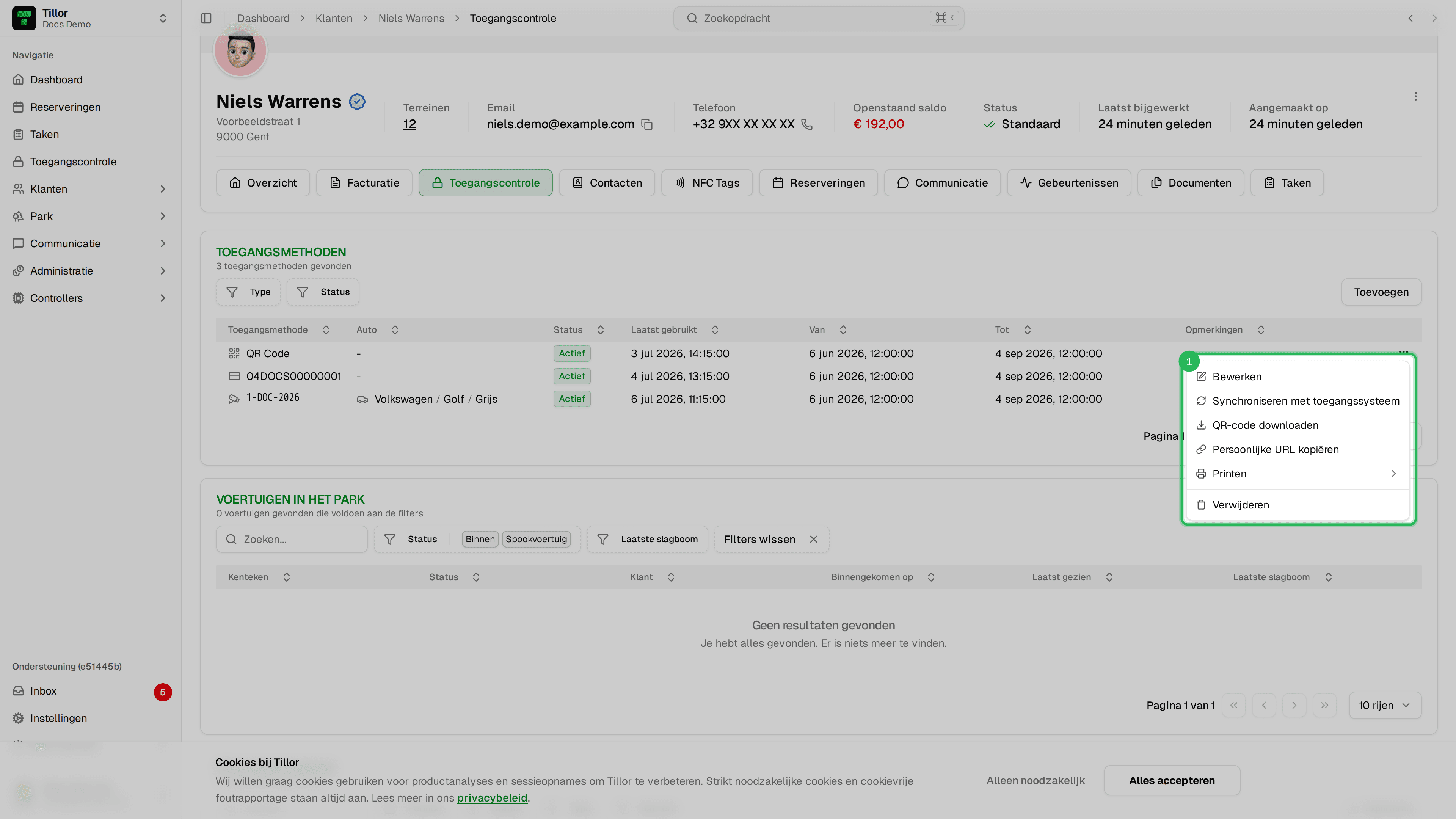Clear filters with the X icon

(813, 539)
